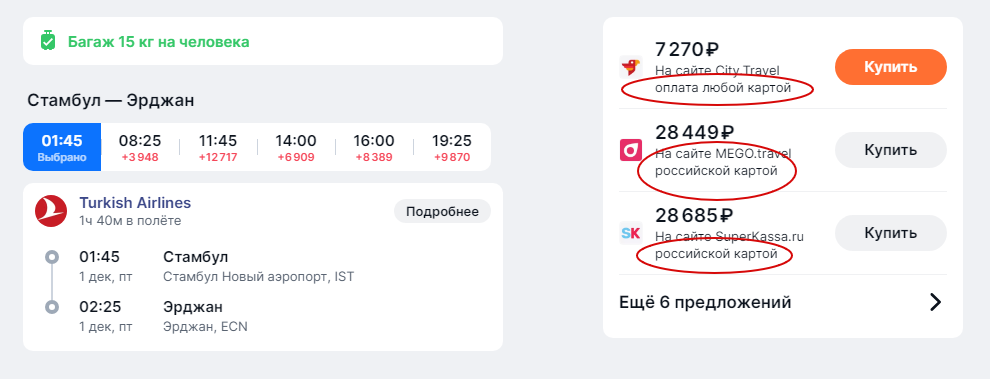Choose the 11:45 departure time option
Viewport: 990px width, 379px height.
[x=218, y=147]
